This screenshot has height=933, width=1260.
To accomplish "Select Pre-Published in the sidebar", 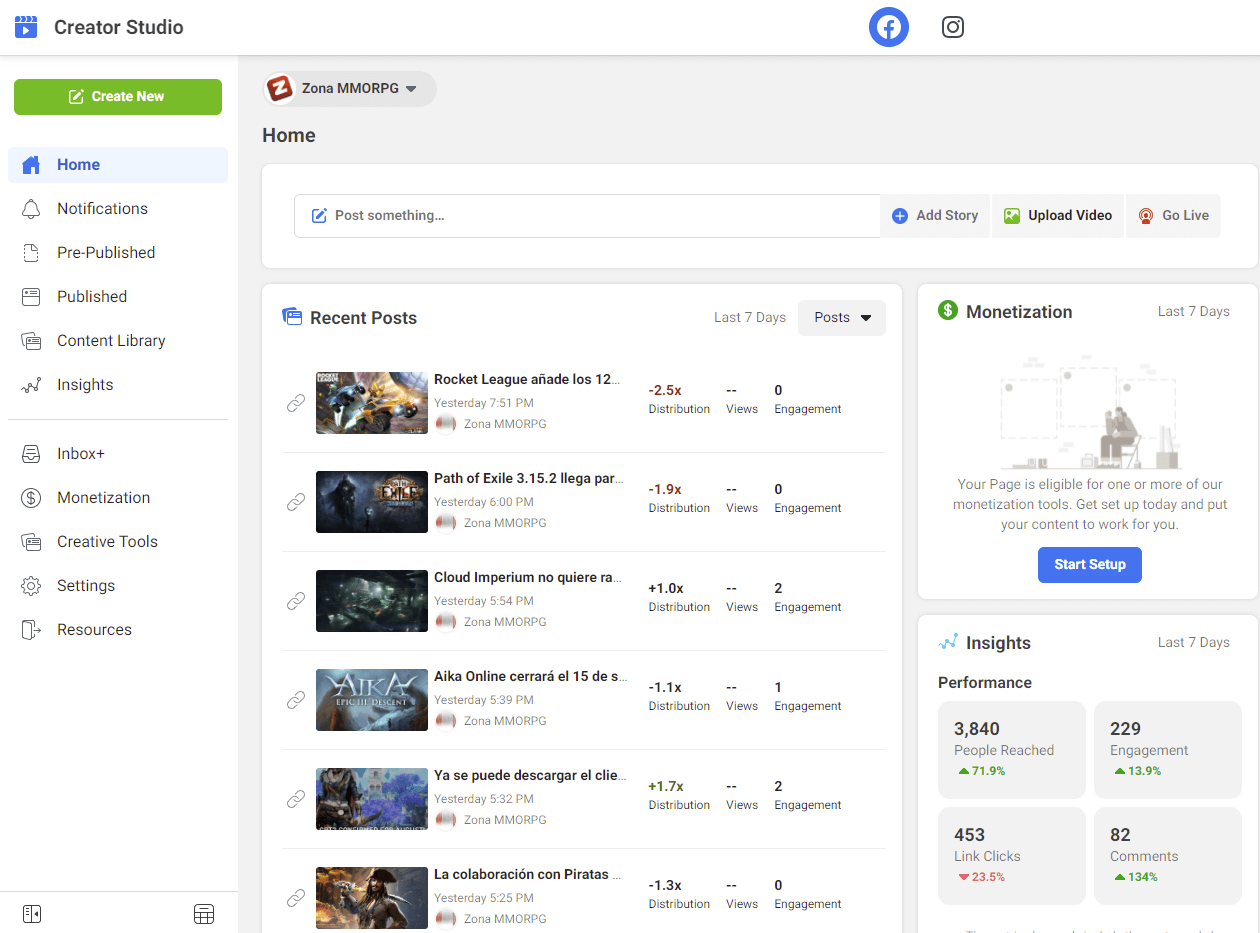I will 106,253.
